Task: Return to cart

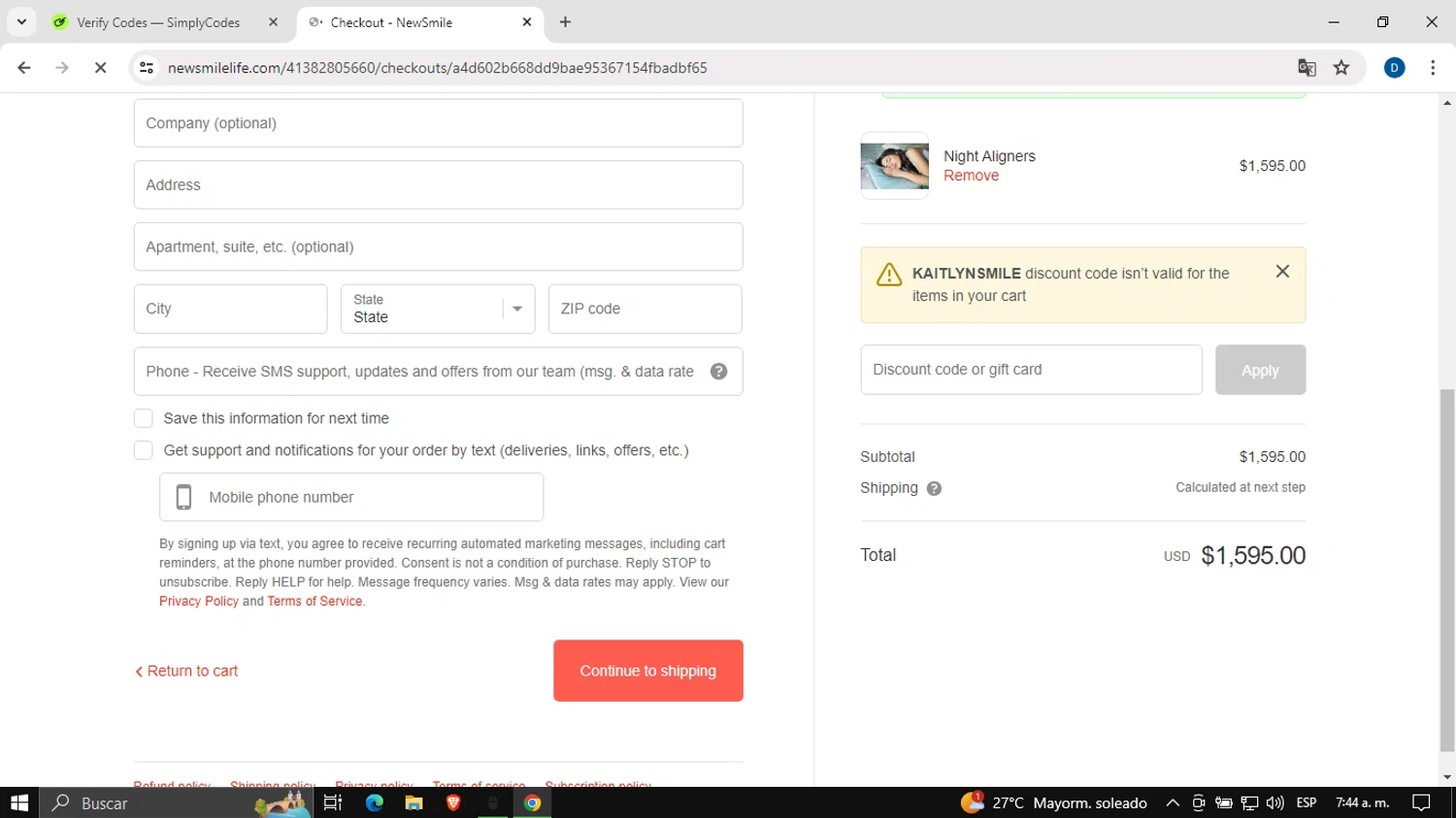Action: 186,671
